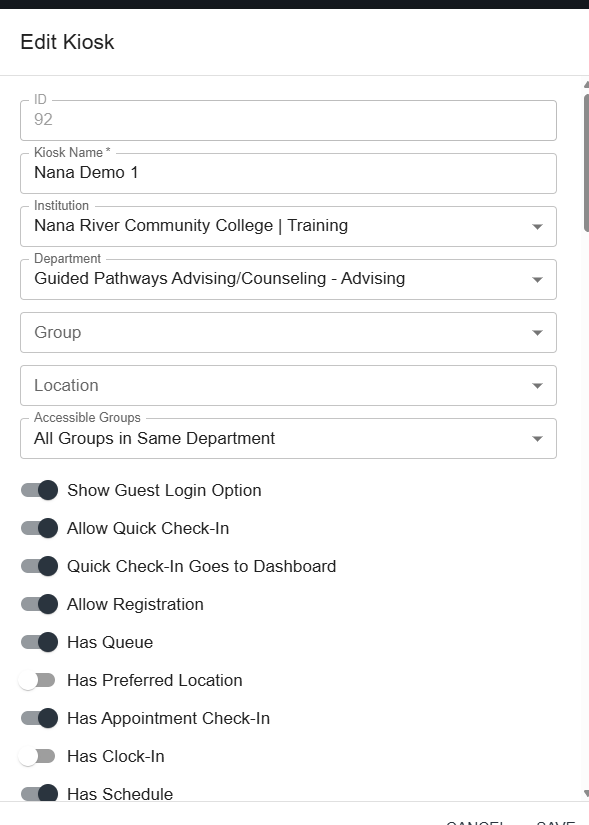Click the Cancel button
The width and height of the screenshot is (589, 825).
475,822
